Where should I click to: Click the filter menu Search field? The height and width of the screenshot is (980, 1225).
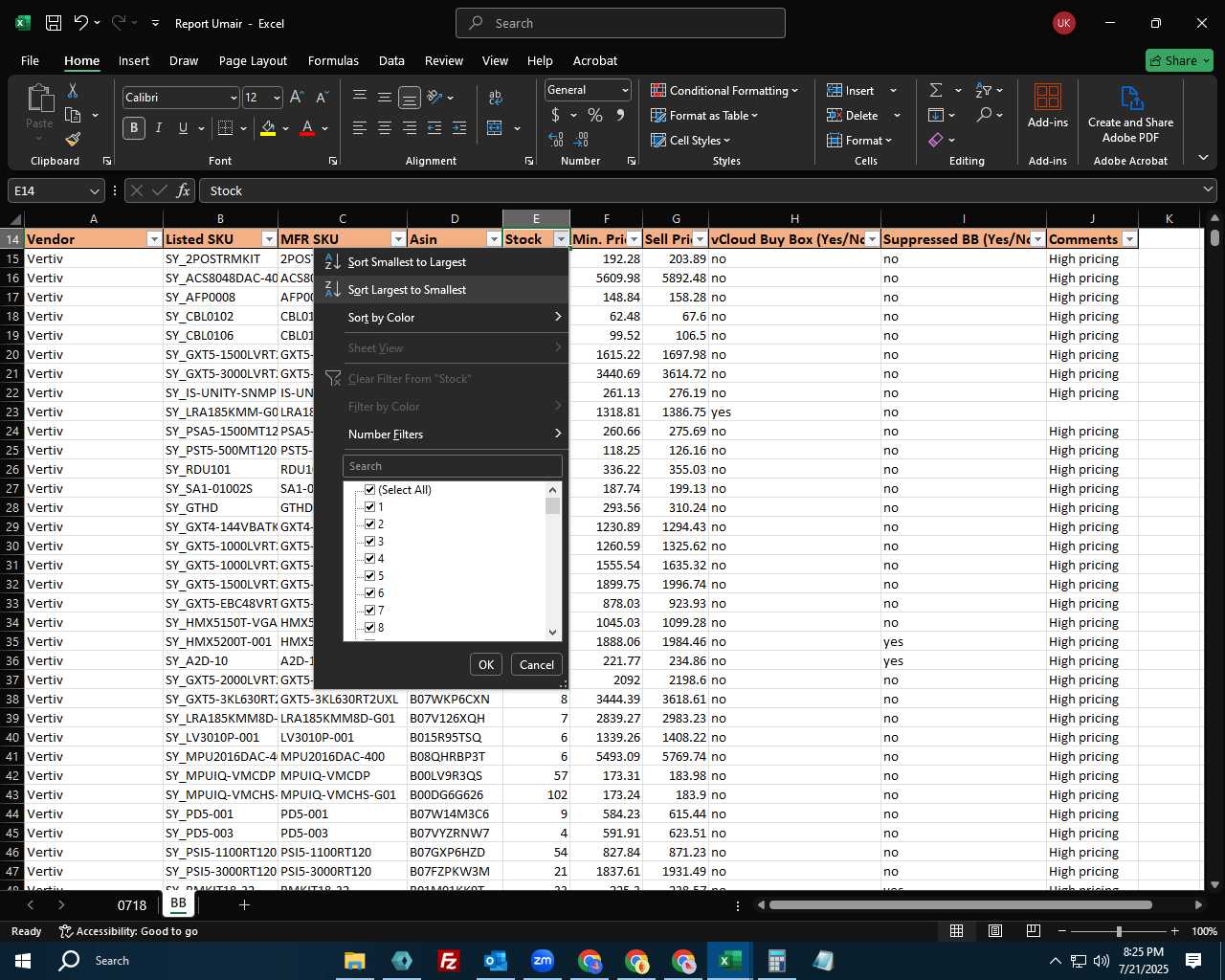pyautogui.click(x=452, y=466)
